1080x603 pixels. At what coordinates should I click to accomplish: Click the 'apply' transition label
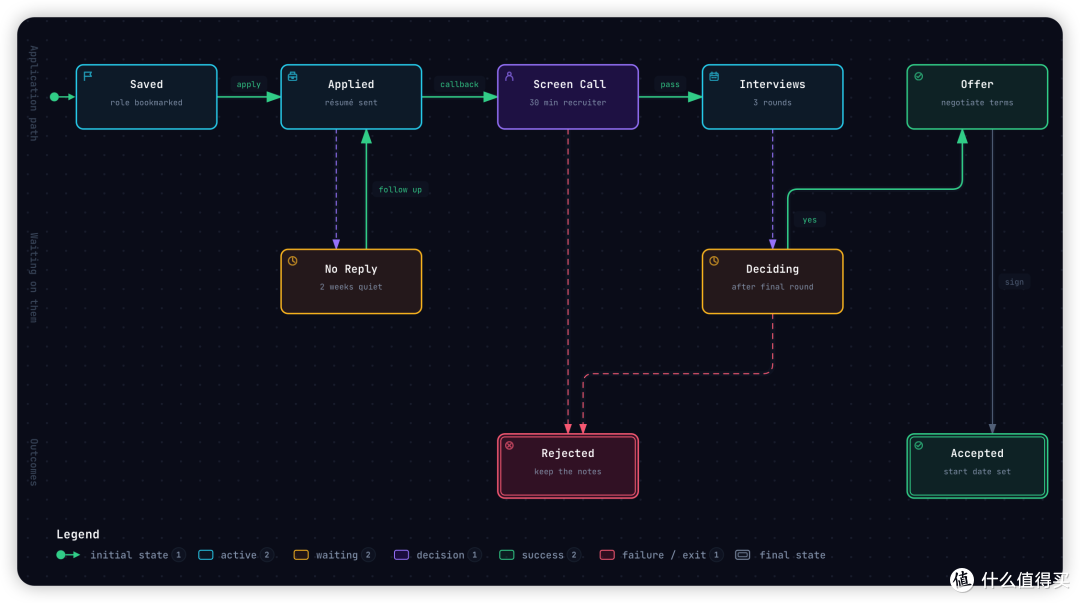click(x=249, y=84)
